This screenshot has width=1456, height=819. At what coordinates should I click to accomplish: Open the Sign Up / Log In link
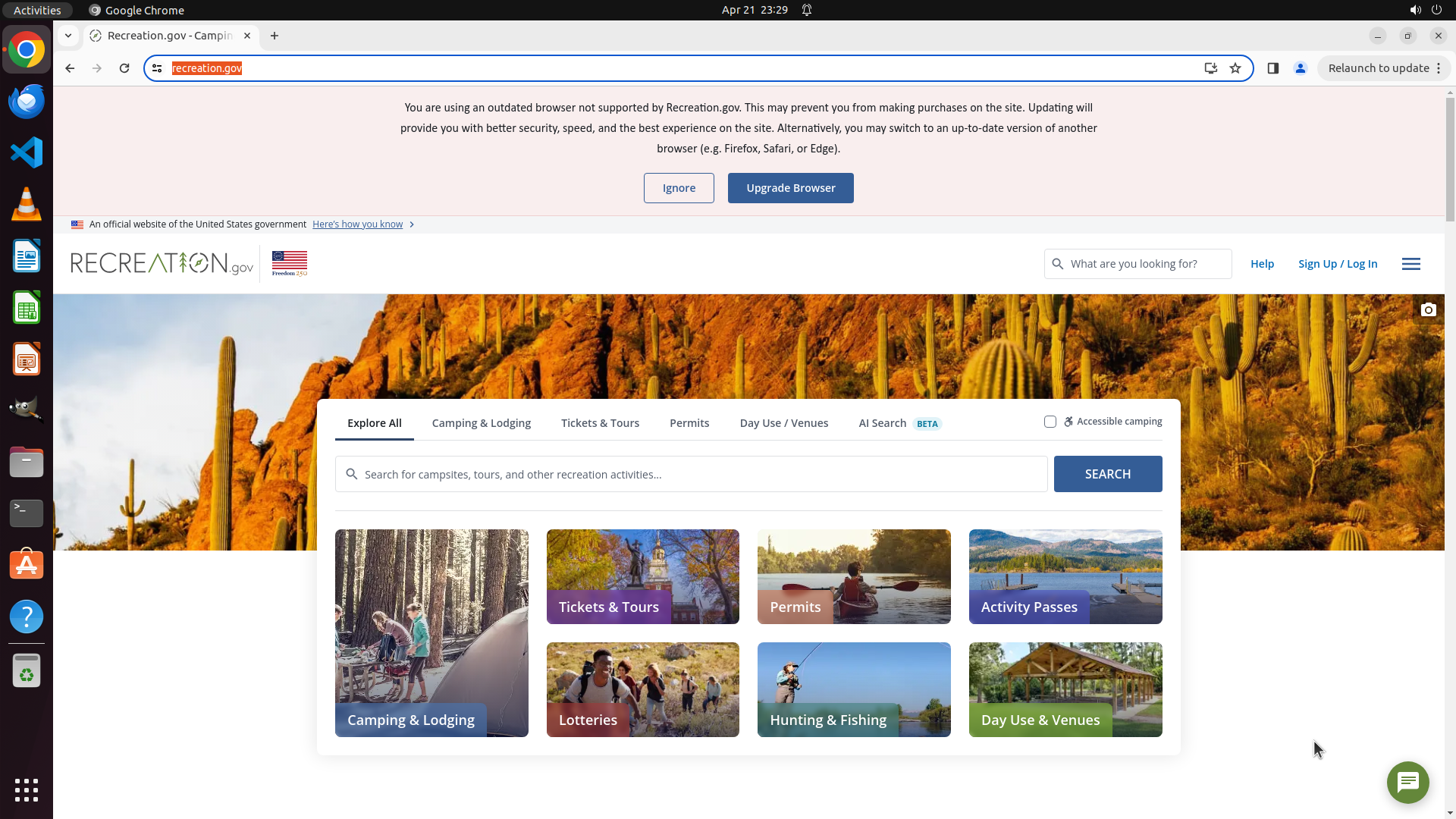[1337, 264]
